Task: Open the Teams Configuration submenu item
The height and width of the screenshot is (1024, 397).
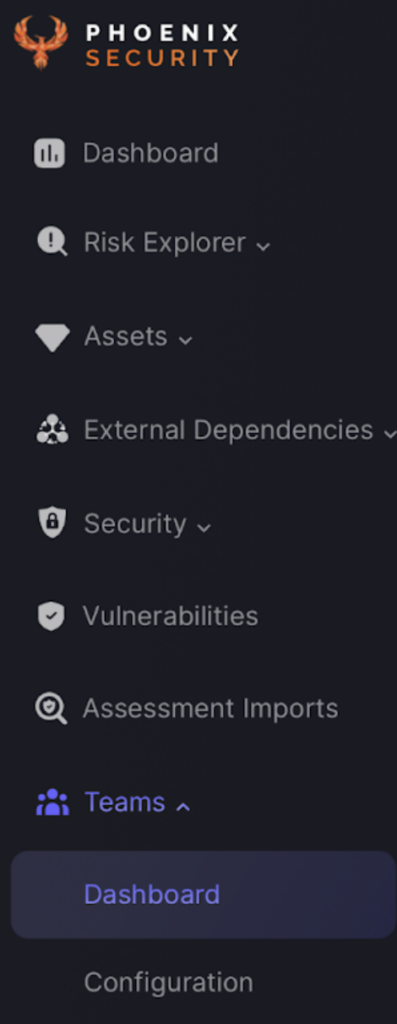Action: tap(168, 982)
